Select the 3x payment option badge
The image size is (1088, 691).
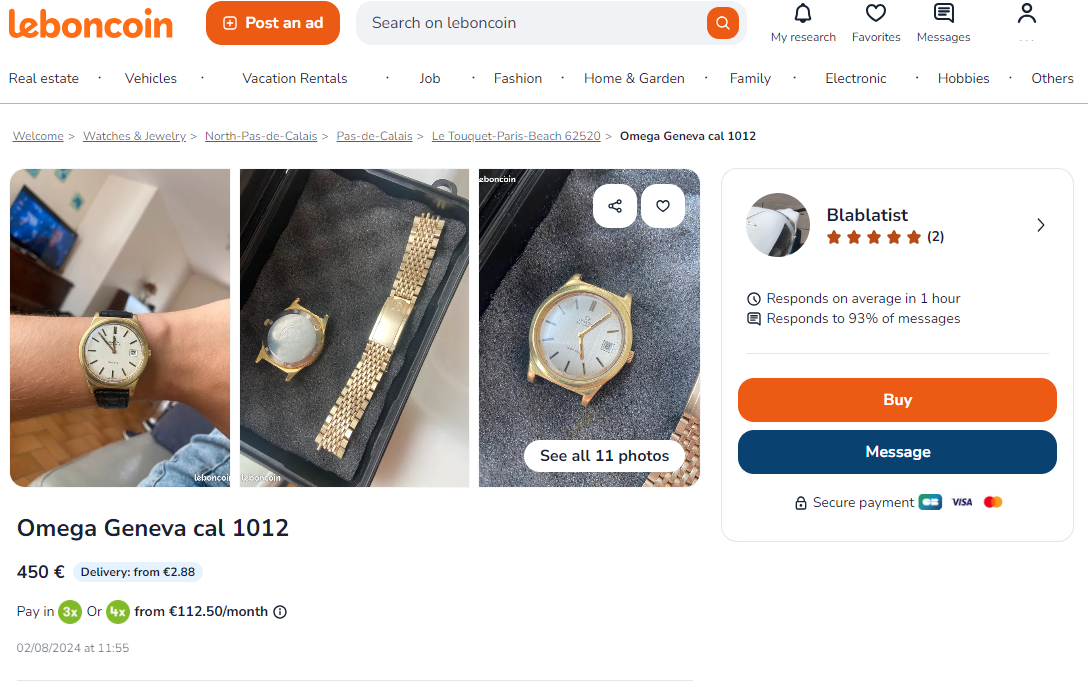tap(70, 612)
